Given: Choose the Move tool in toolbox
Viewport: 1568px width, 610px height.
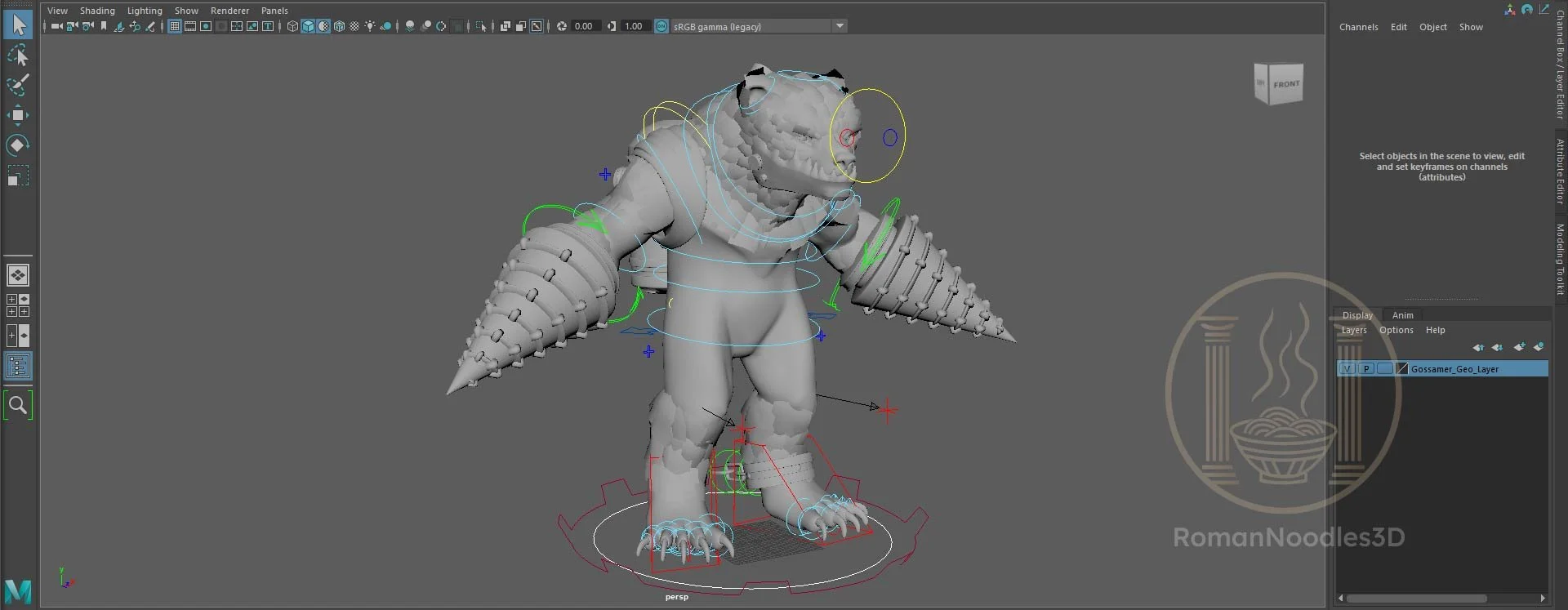Looking at the screenshot, I should point(18,115).
